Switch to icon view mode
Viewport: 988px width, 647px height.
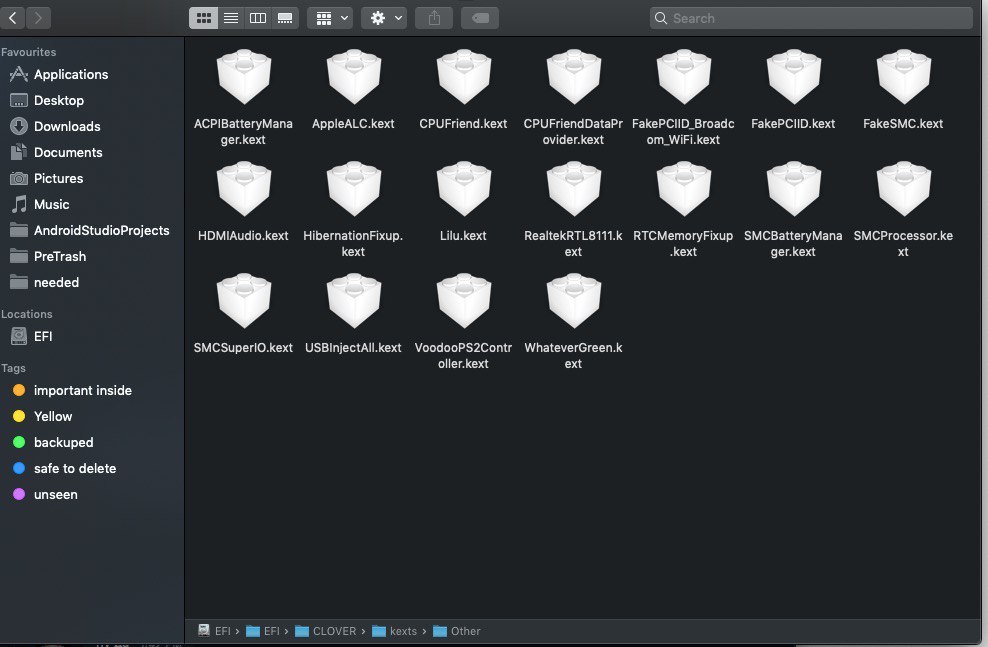coord(204,18)
